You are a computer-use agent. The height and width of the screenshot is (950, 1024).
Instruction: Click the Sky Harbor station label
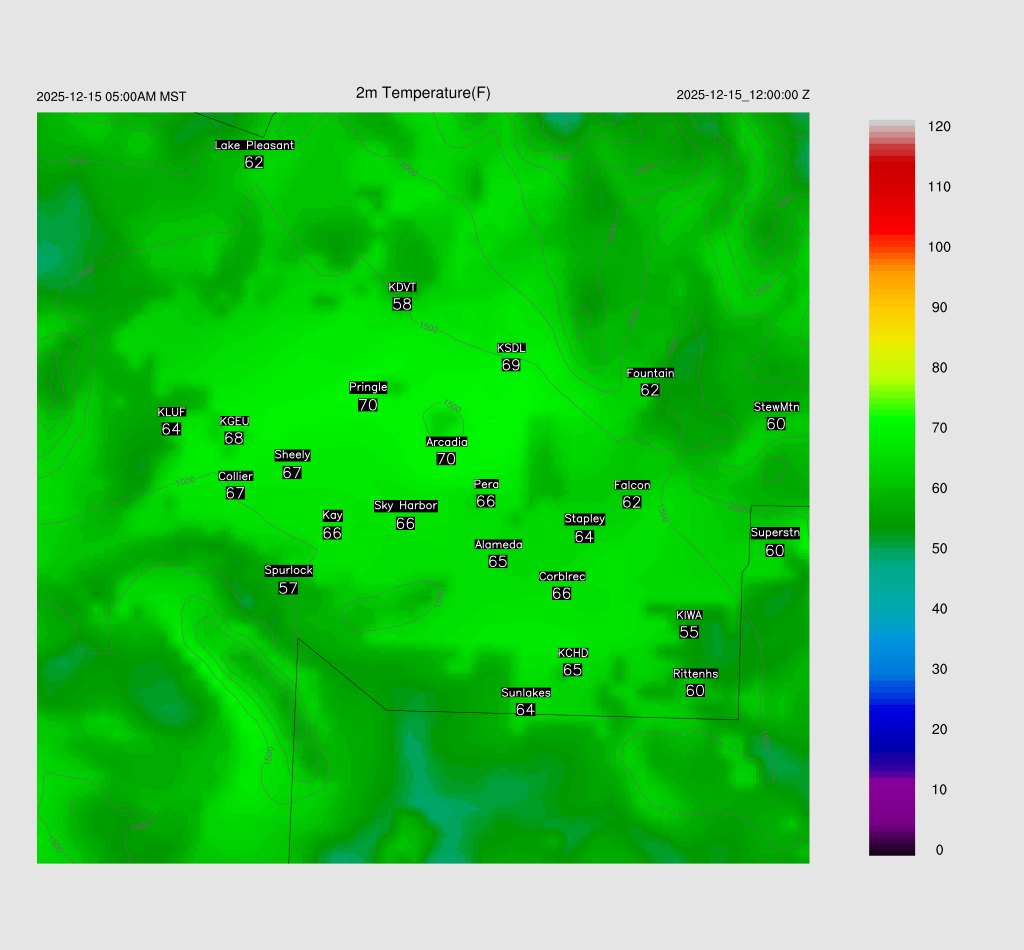point(405,506)
